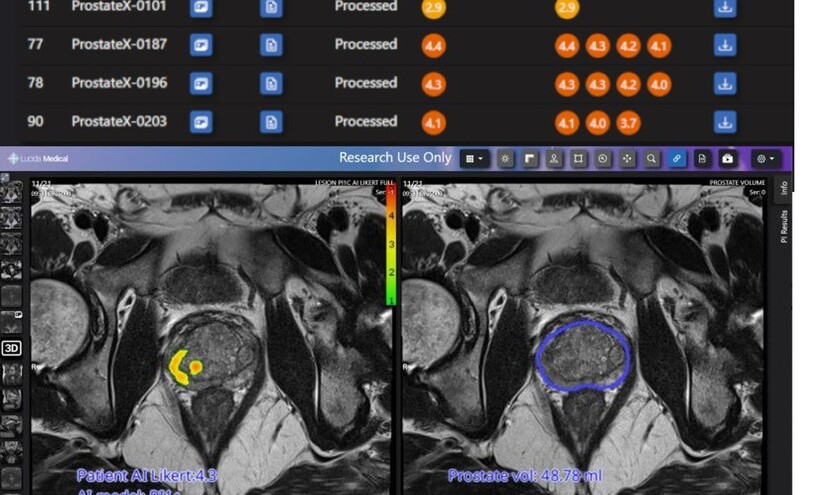This screenshot has width=840, height=495.
Task: Click the overlay layers tool icon
Action: 530,159
